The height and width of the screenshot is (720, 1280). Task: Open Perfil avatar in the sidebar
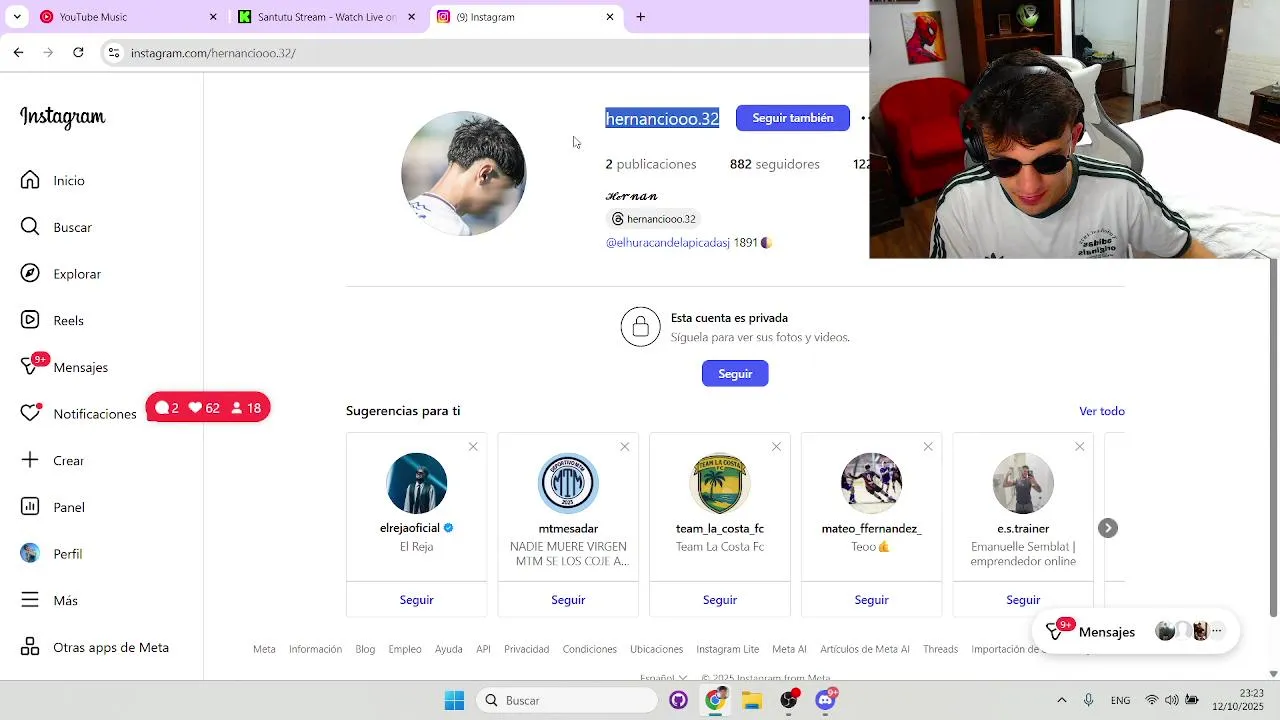click(30, 553)
